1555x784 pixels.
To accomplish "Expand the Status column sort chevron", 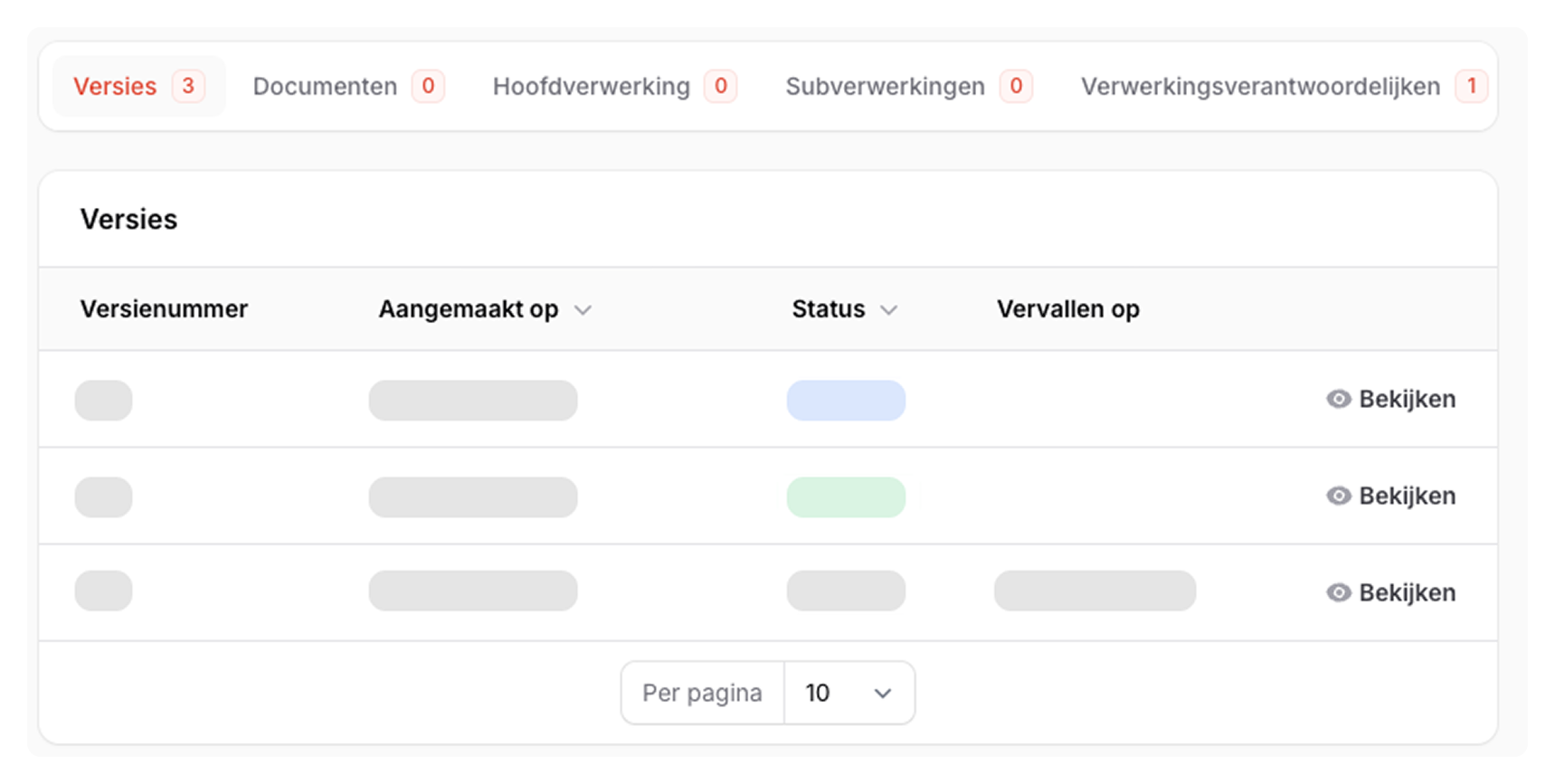I will point(889,310).
